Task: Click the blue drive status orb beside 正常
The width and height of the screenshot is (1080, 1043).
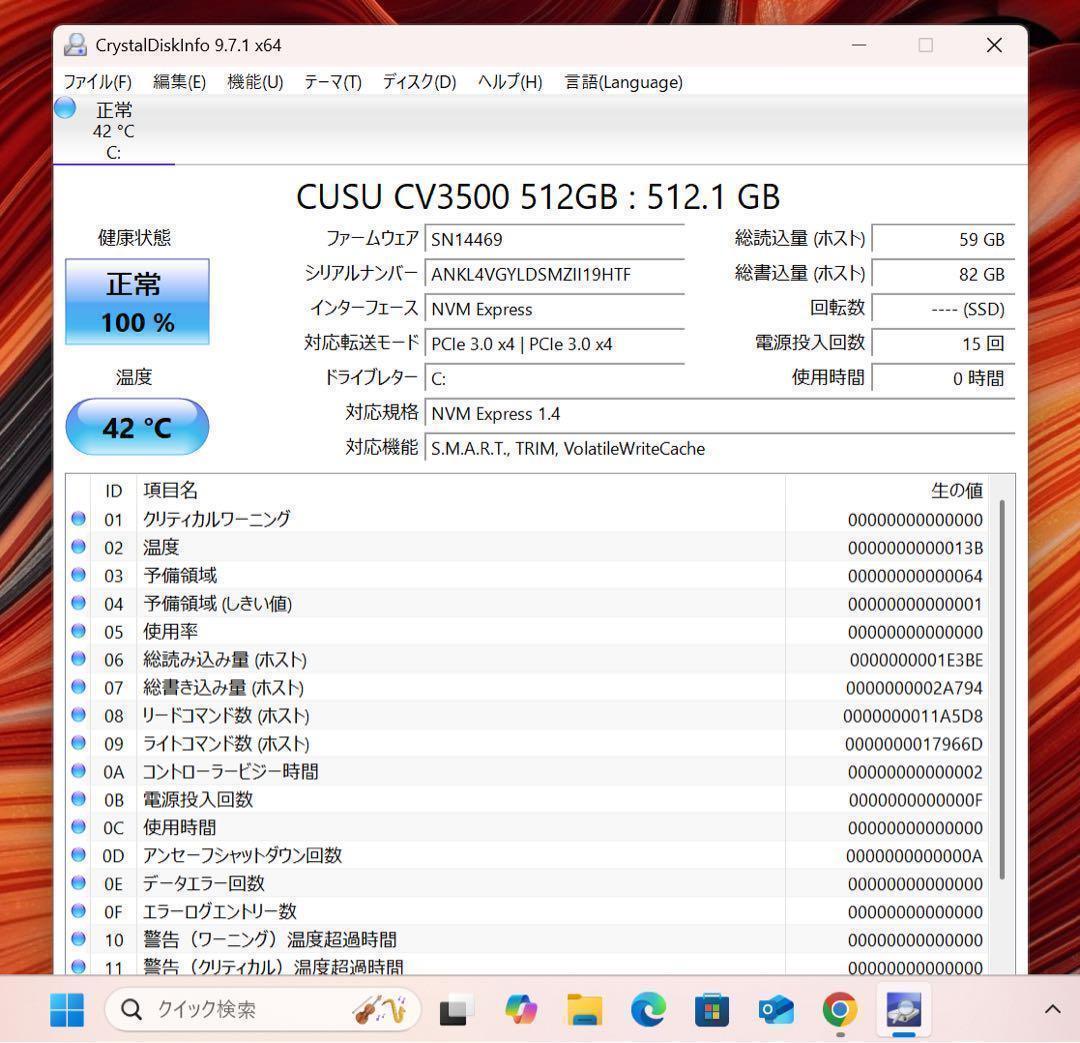Action: [65, 108]
